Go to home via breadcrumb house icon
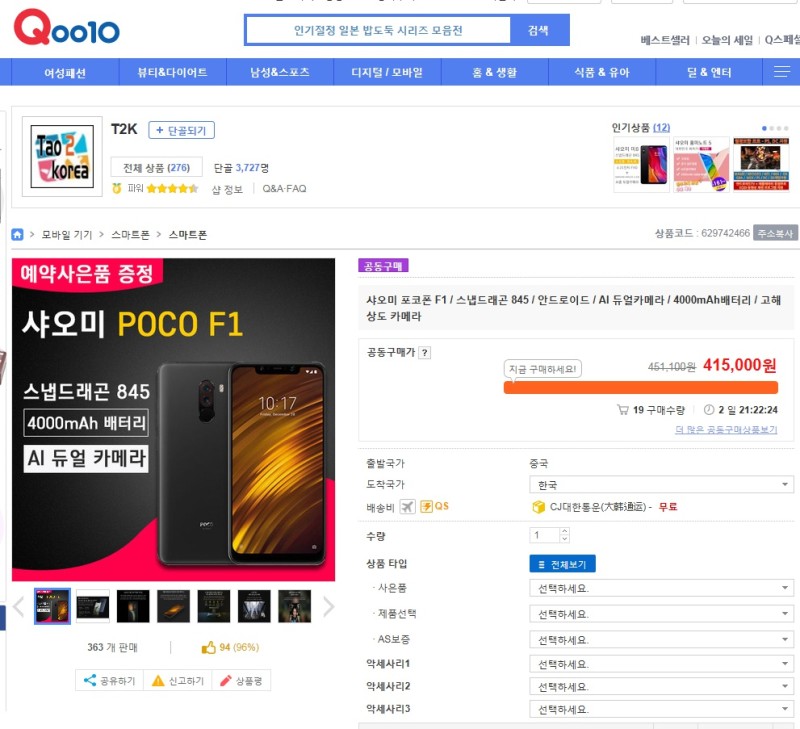 tap(17, 234)
